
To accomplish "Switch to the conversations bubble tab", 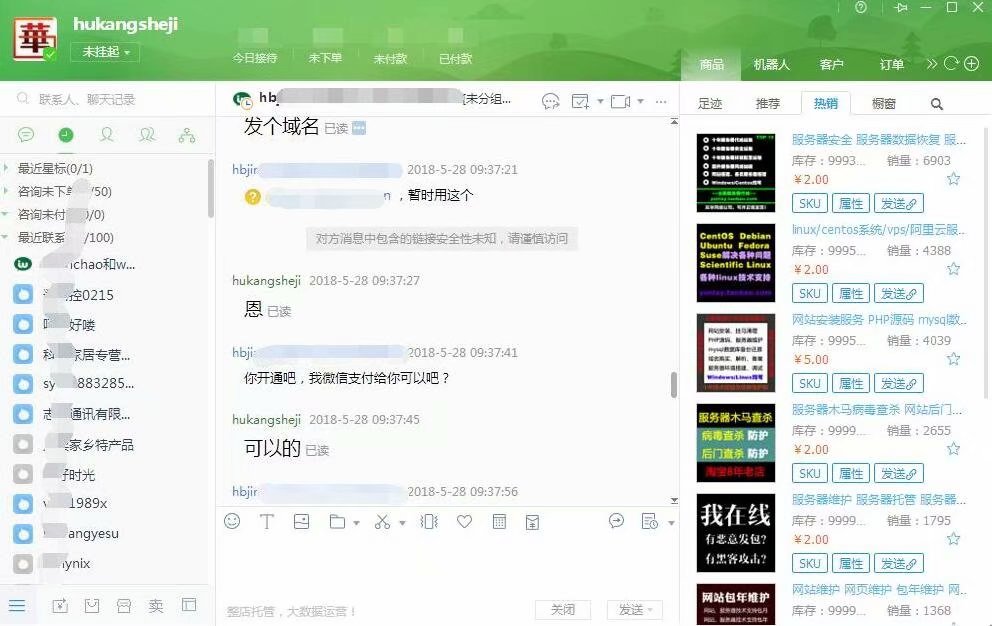I will [x=26, y=135].
